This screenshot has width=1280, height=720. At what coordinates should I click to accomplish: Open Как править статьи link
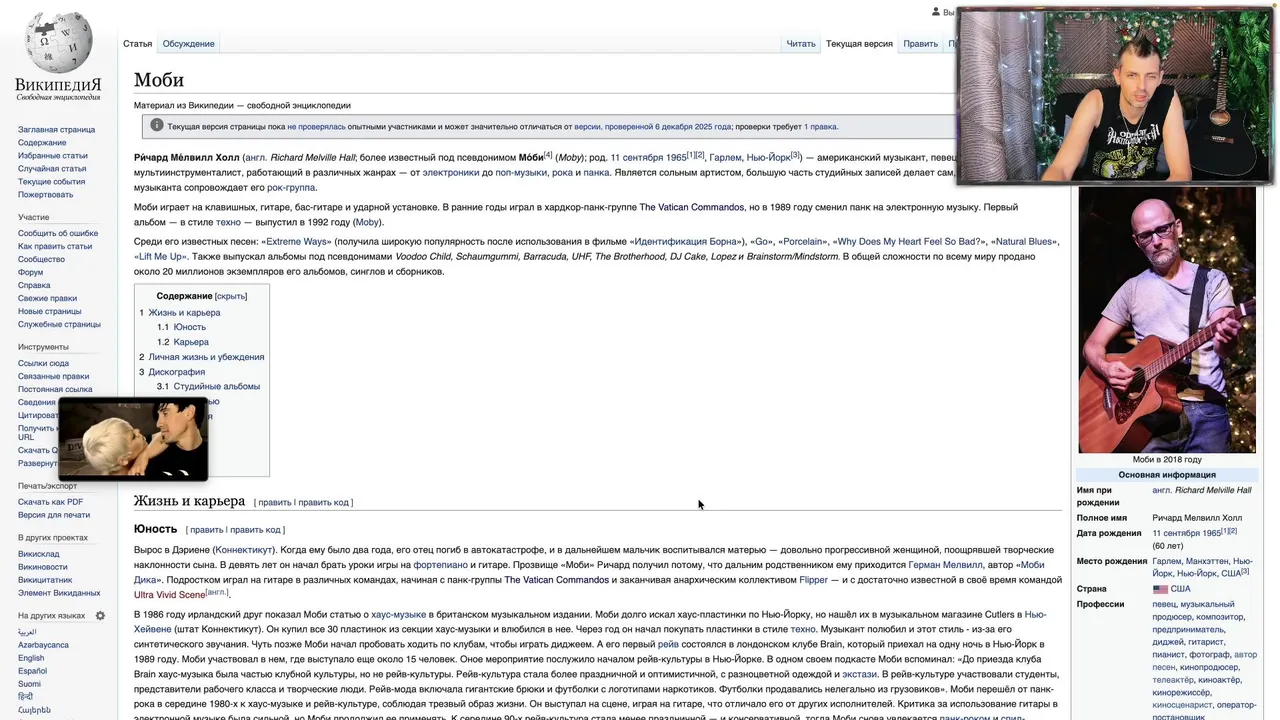click(55, 247)
